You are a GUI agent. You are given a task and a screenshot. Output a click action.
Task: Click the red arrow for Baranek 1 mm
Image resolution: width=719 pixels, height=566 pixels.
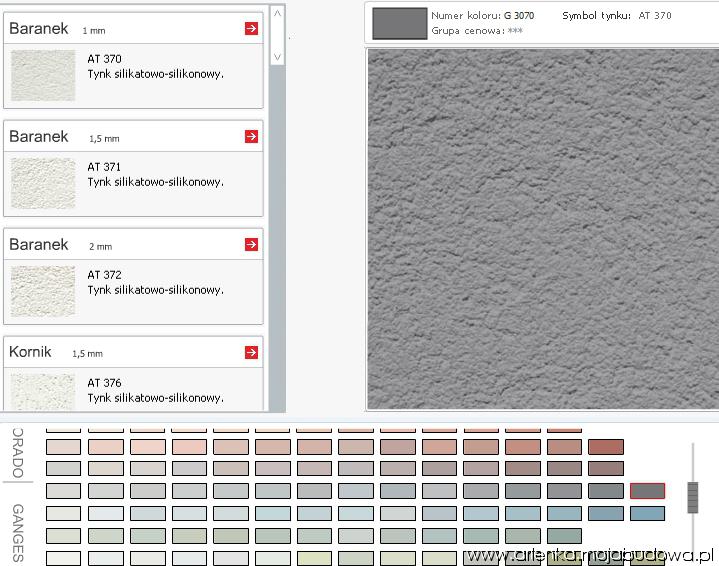point(251,29)
